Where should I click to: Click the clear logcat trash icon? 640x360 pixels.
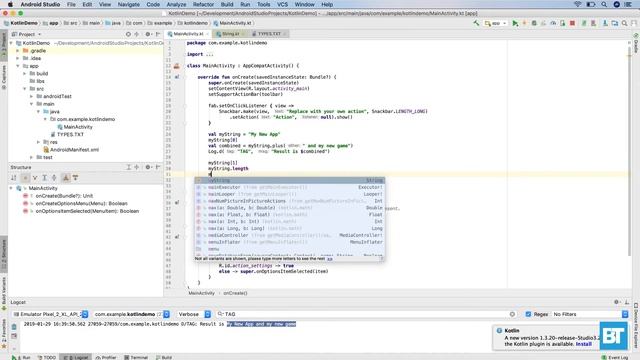coord(14,327)
